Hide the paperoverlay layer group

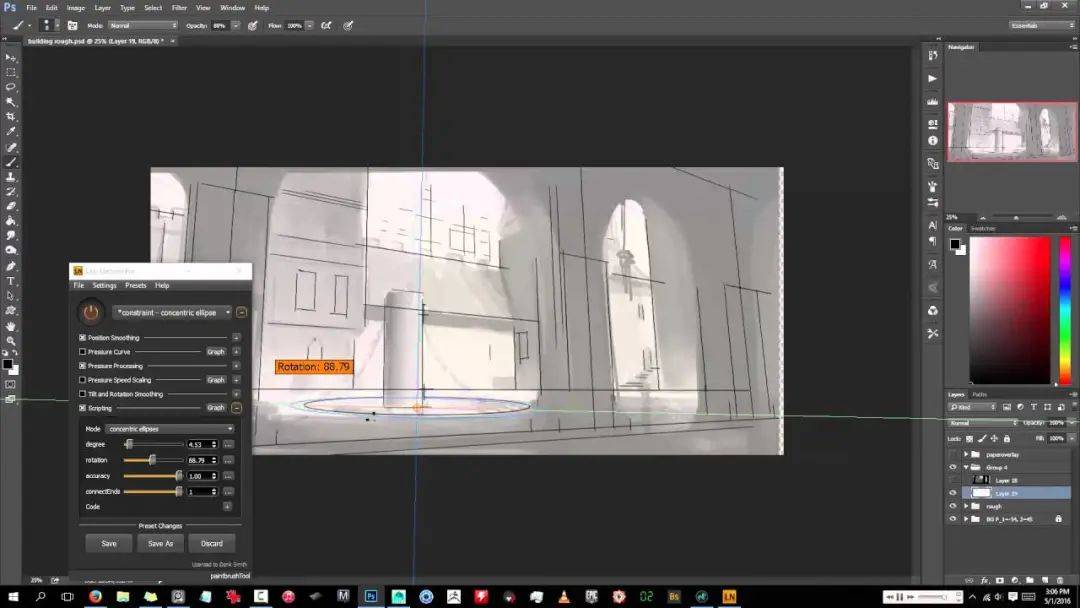click(952, 454)
